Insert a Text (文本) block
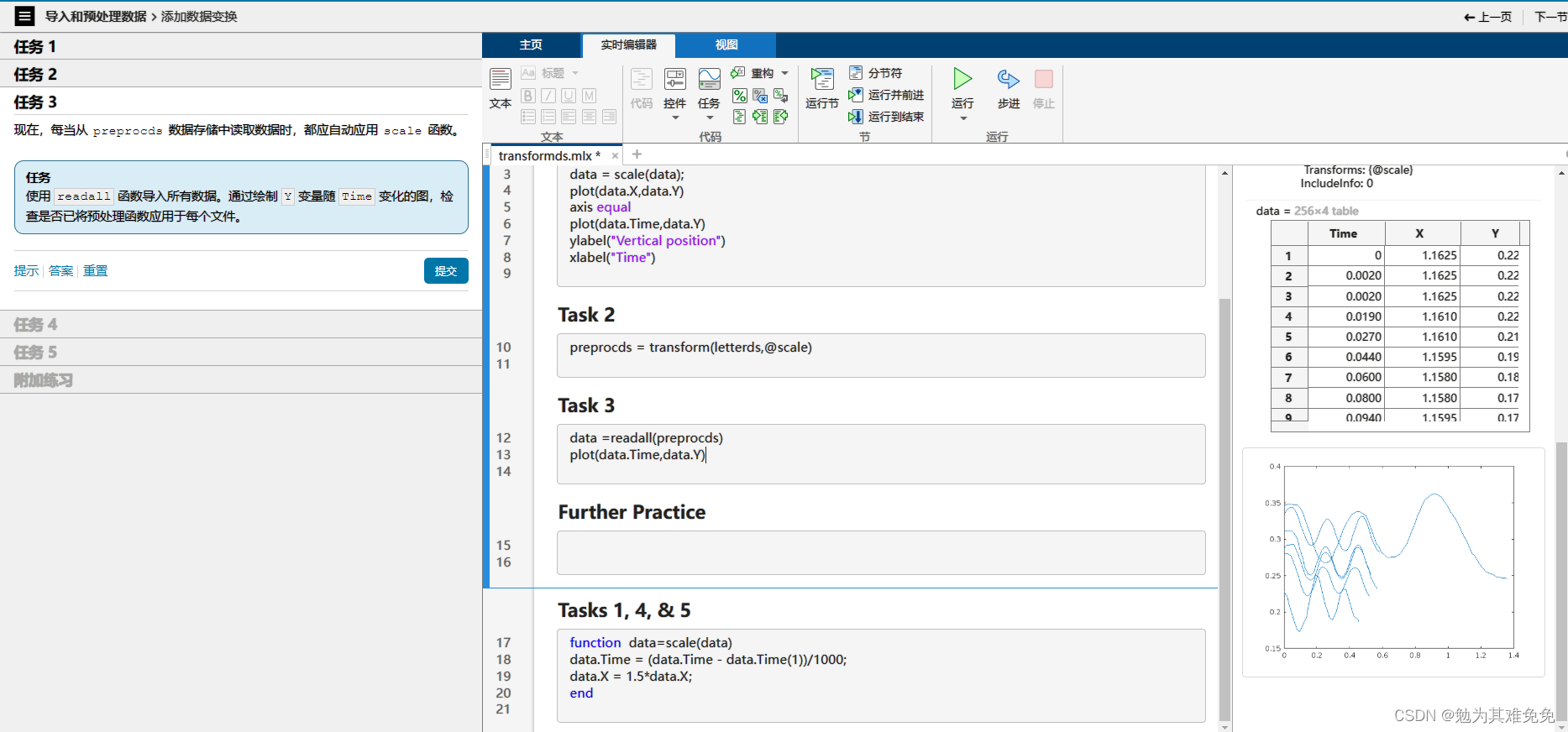Image resolution: width=1568 pixels, height=732 pixels. coord(501,89)
